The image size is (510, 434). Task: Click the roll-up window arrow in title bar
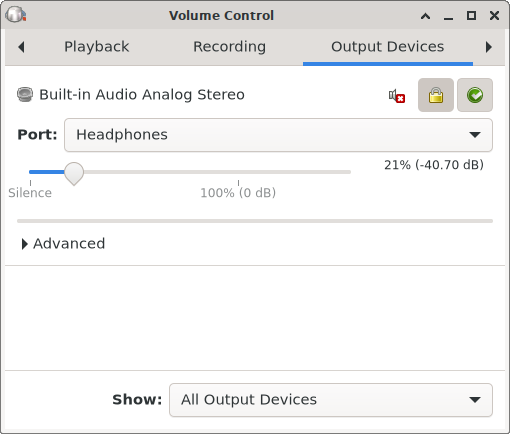[x=425, y=16]
